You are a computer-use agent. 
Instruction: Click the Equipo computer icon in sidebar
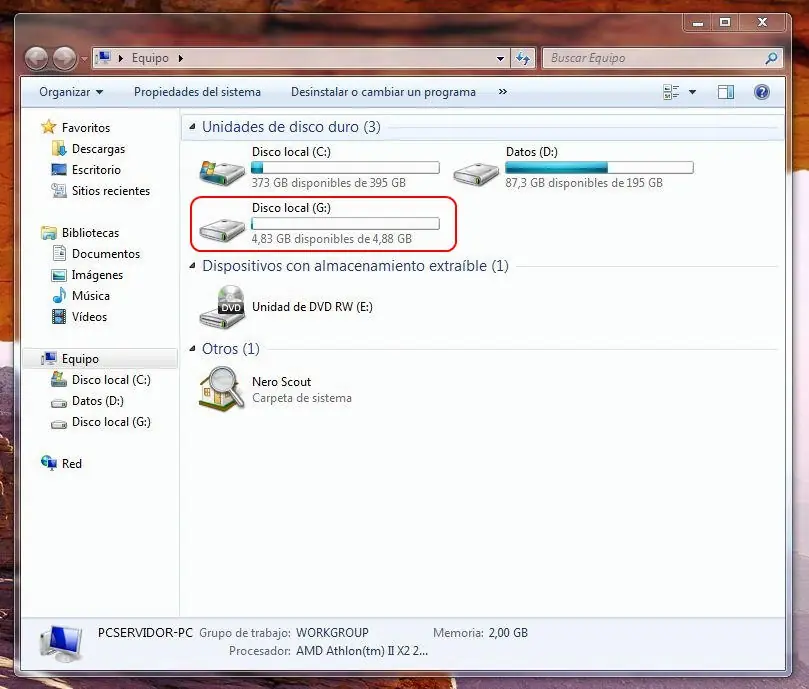(x=49, y=358)
